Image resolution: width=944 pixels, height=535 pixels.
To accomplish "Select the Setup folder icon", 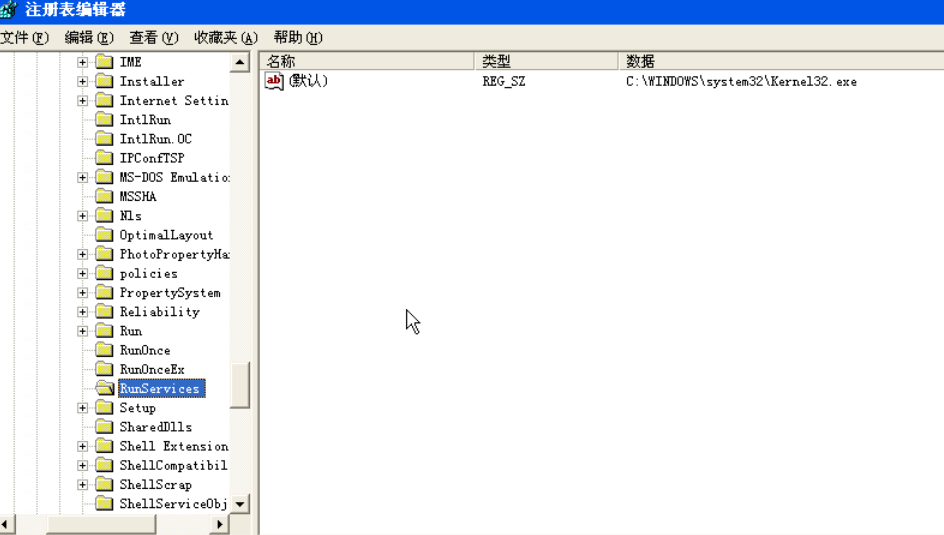I will (x=105, y=409).
